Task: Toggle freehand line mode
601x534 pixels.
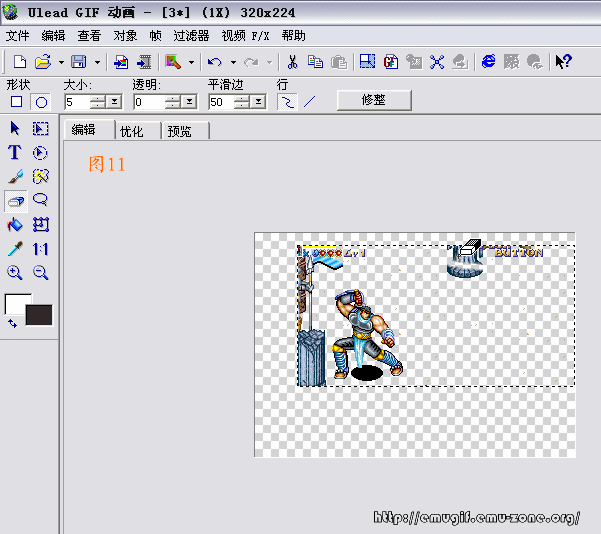Action: 287,102
